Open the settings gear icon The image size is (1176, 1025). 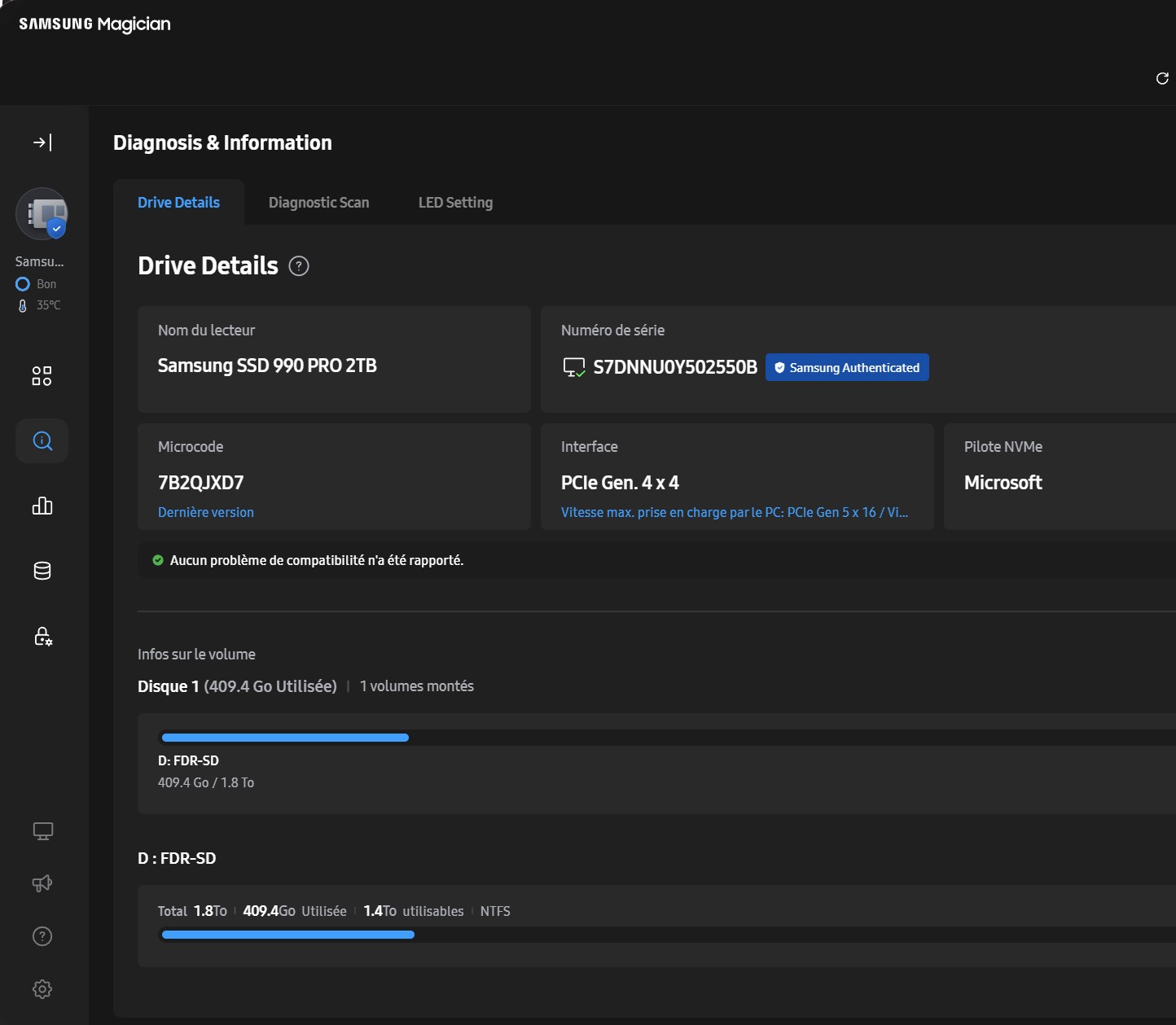pyautogui.click(x=42, y=989)
